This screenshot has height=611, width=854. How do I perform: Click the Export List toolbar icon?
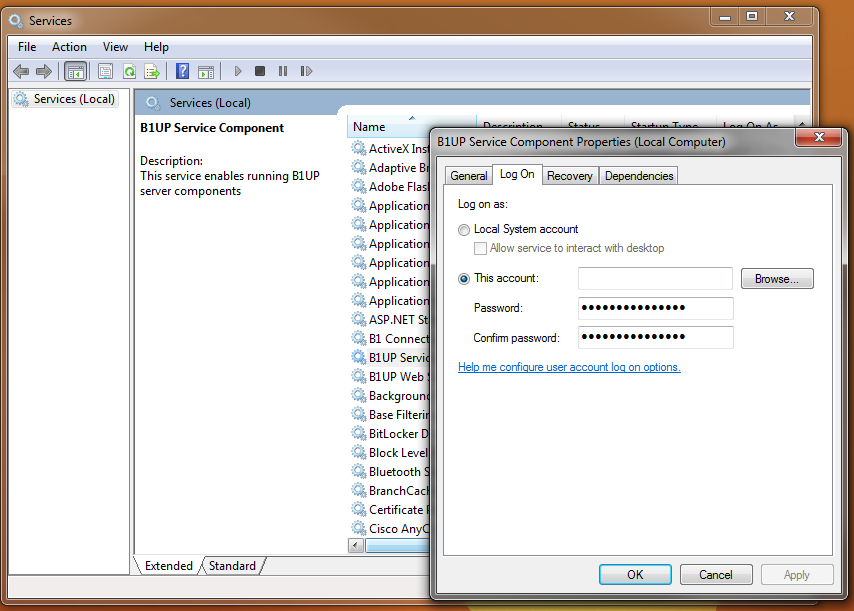point(152,71)
